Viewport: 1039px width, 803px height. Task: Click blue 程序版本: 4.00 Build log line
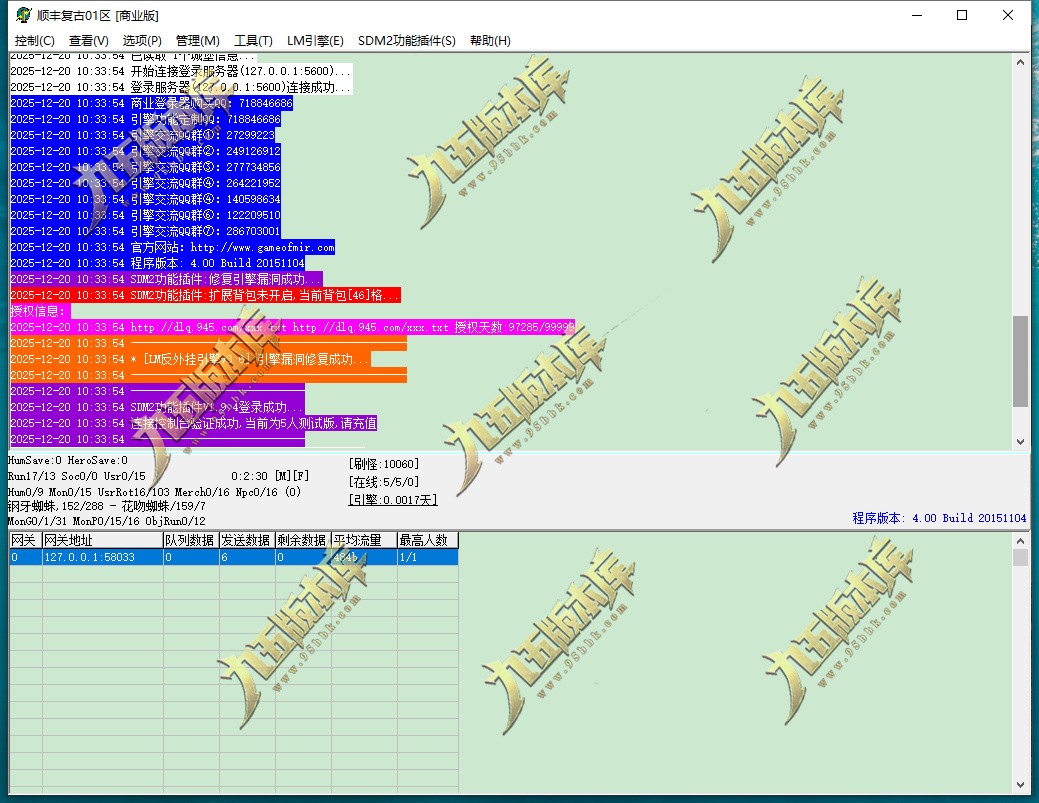pyautogui.click(x=157, y=263)
